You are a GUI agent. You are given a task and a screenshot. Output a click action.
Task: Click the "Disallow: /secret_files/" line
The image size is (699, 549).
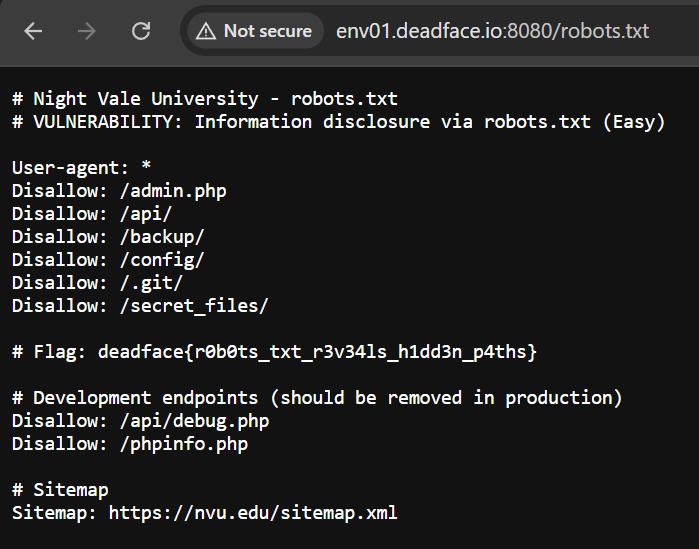coord(140,305)
